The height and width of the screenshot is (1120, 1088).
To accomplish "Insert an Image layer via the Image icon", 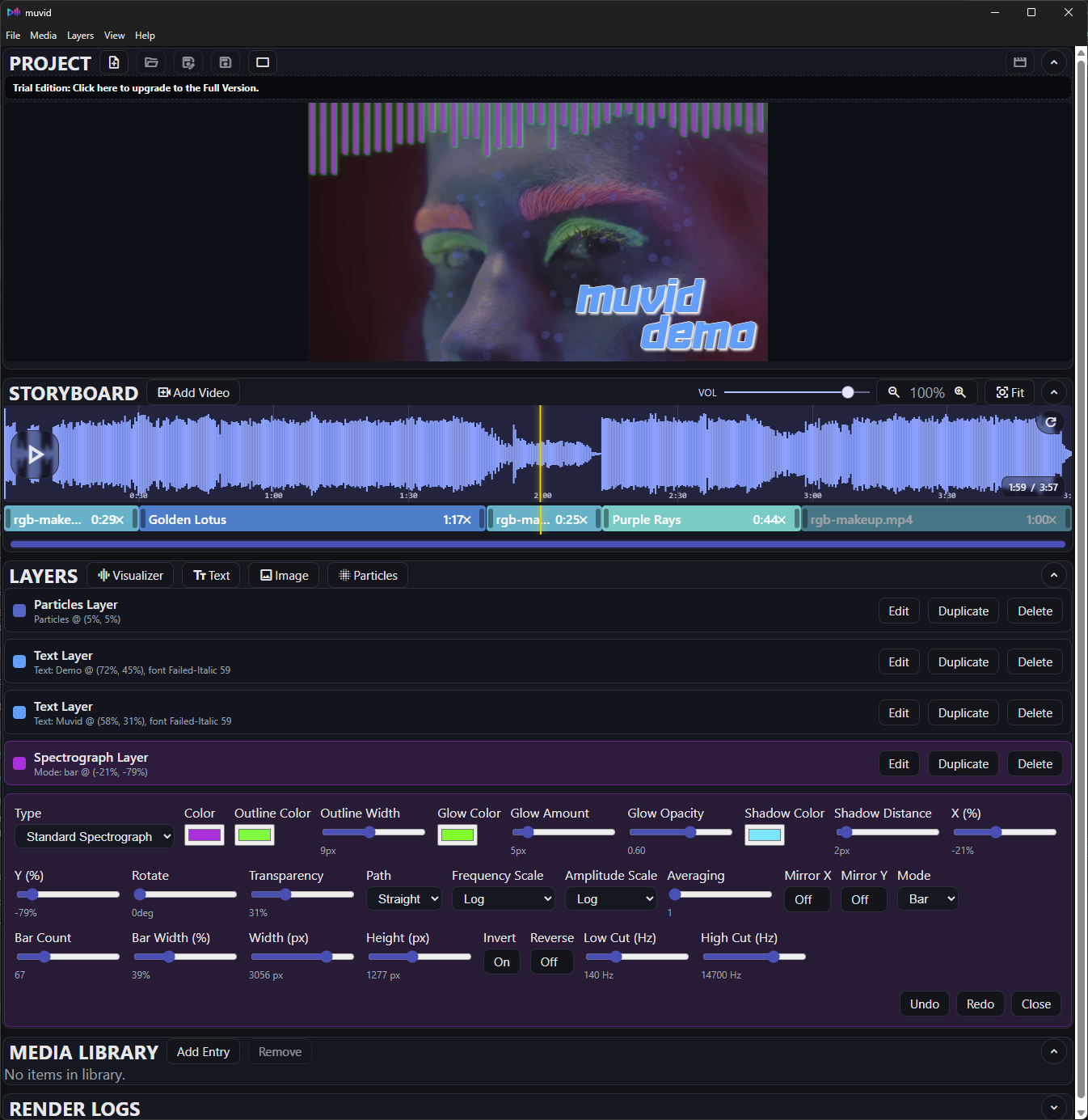I will pyautogui.click(x=283, y=575).
